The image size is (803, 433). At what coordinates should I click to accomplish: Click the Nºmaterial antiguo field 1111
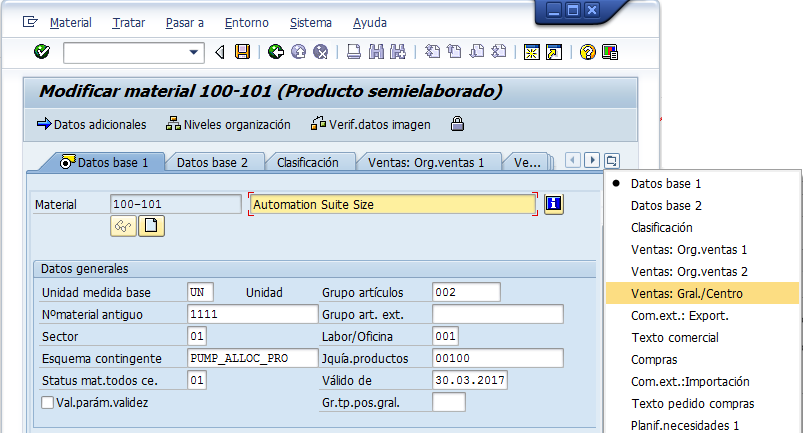(252, 314)
